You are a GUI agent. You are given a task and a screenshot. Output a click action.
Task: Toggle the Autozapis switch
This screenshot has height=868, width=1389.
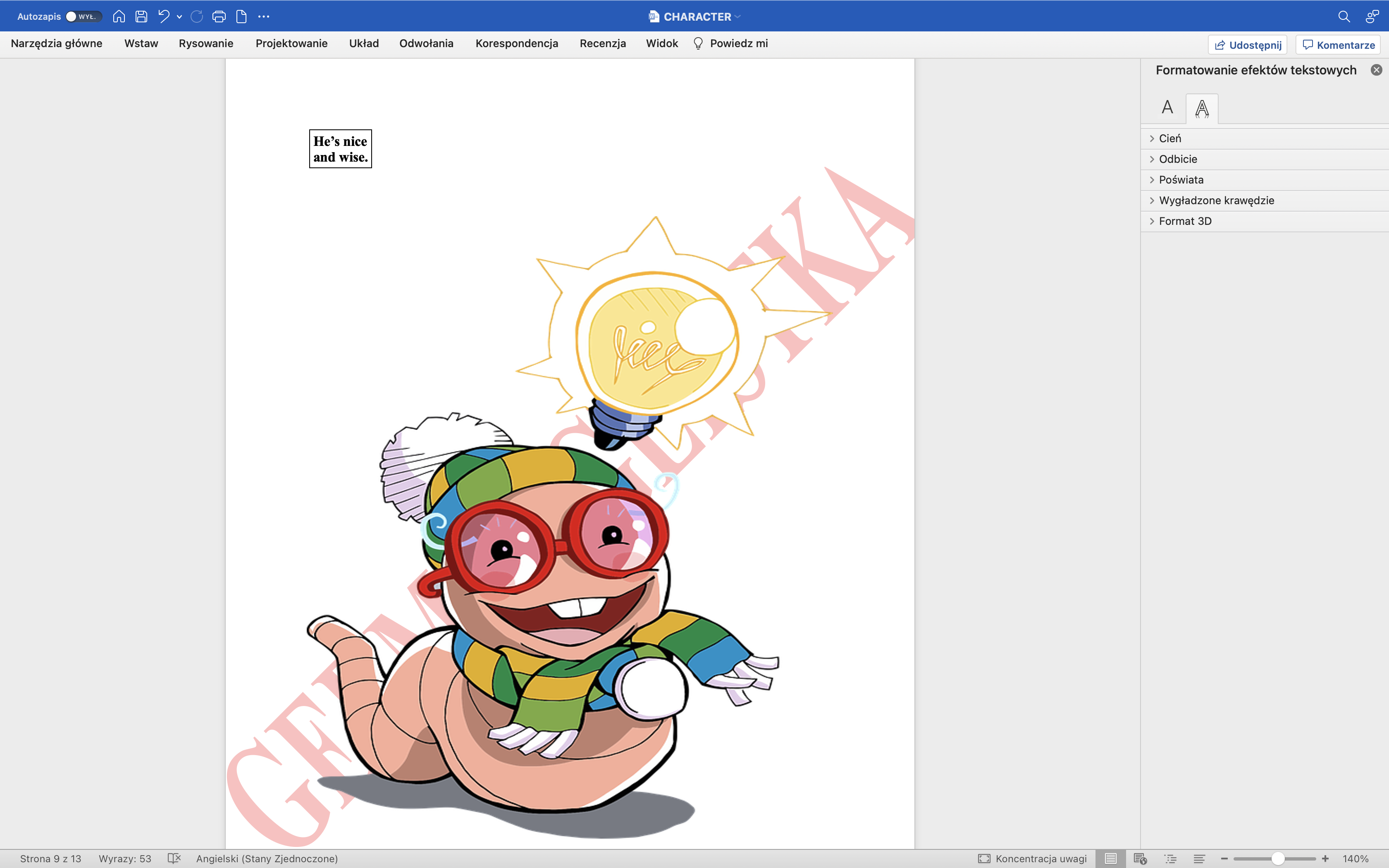point(84,17)
